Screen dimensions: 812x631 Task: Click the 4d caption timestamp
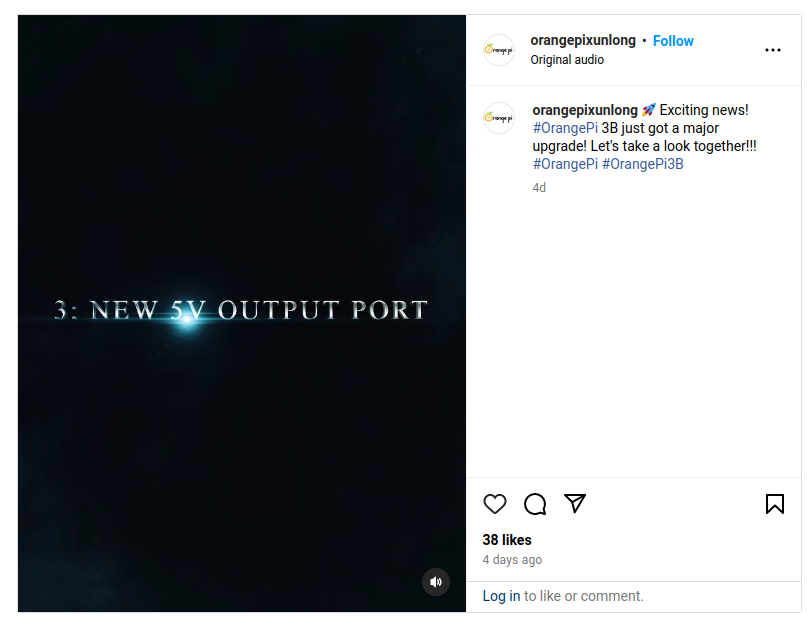click(x=539, y=188)
